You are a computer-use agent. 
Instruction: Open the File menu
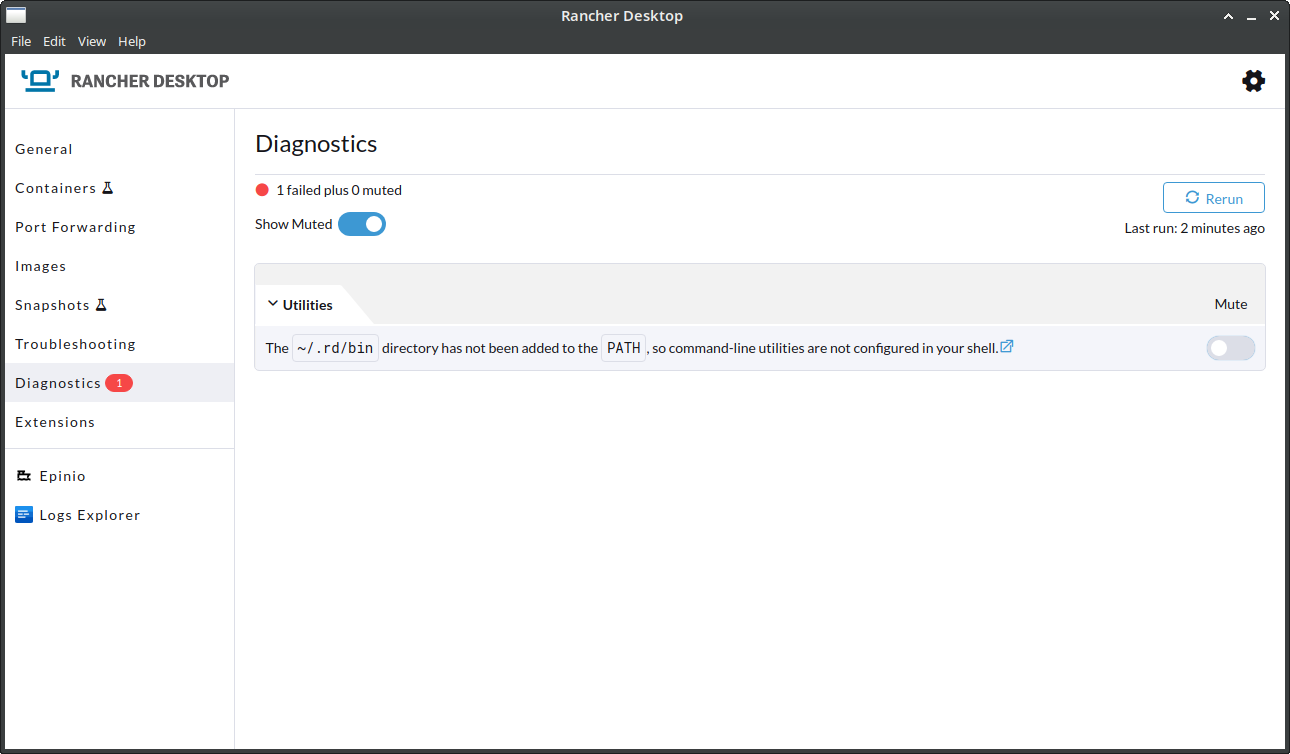(x=21, y=41)
